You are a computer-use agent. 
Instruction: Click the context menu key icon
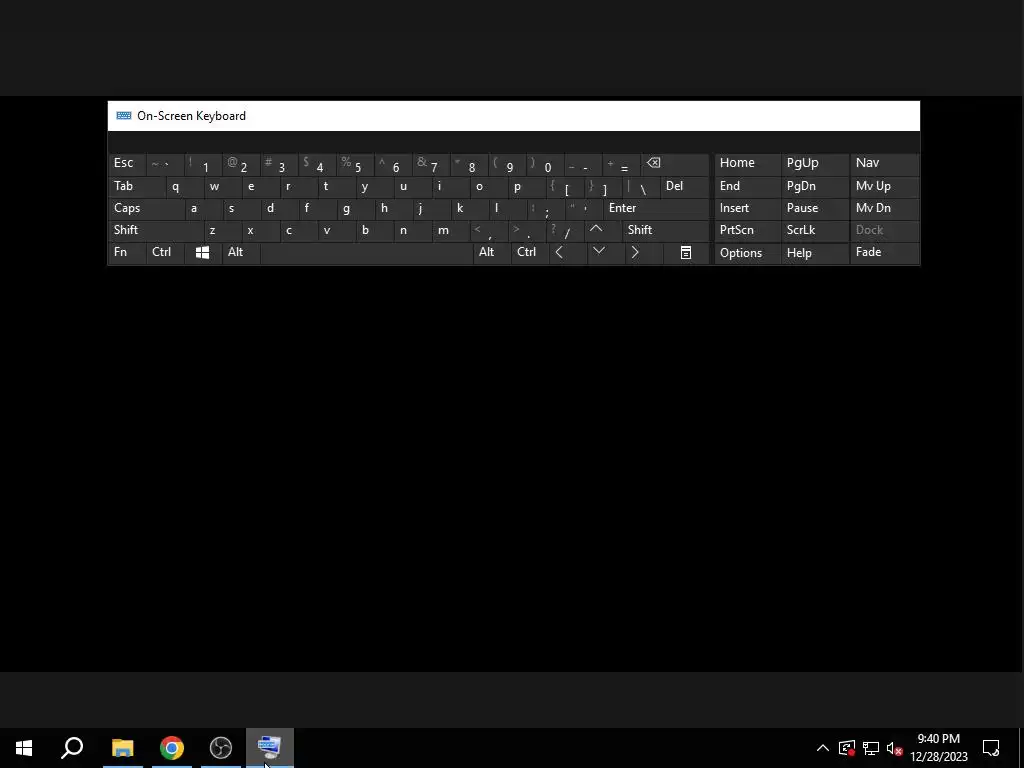(686, 253)
